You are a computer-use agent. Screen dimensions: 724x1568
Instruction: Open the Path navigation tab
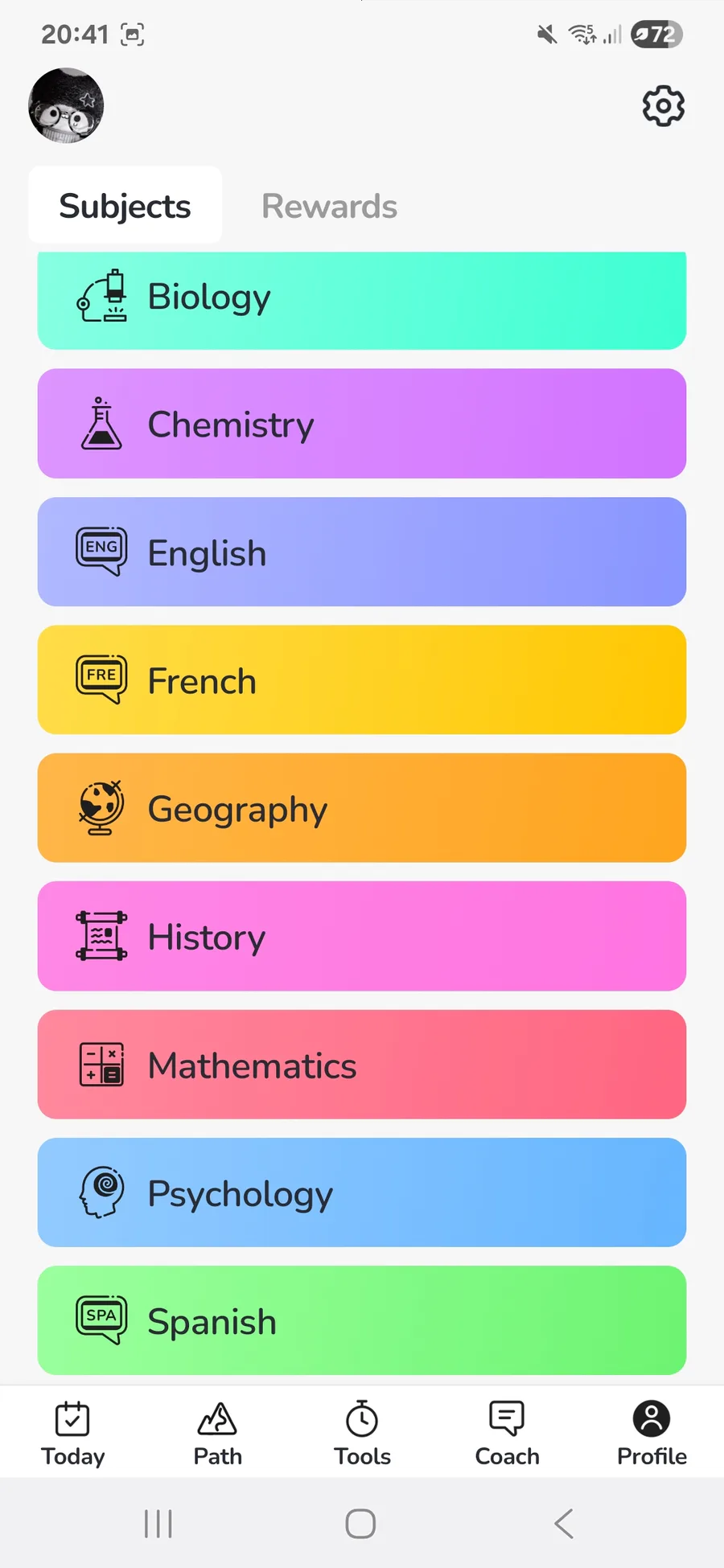pyautogui.click(x=217, y=1433)
